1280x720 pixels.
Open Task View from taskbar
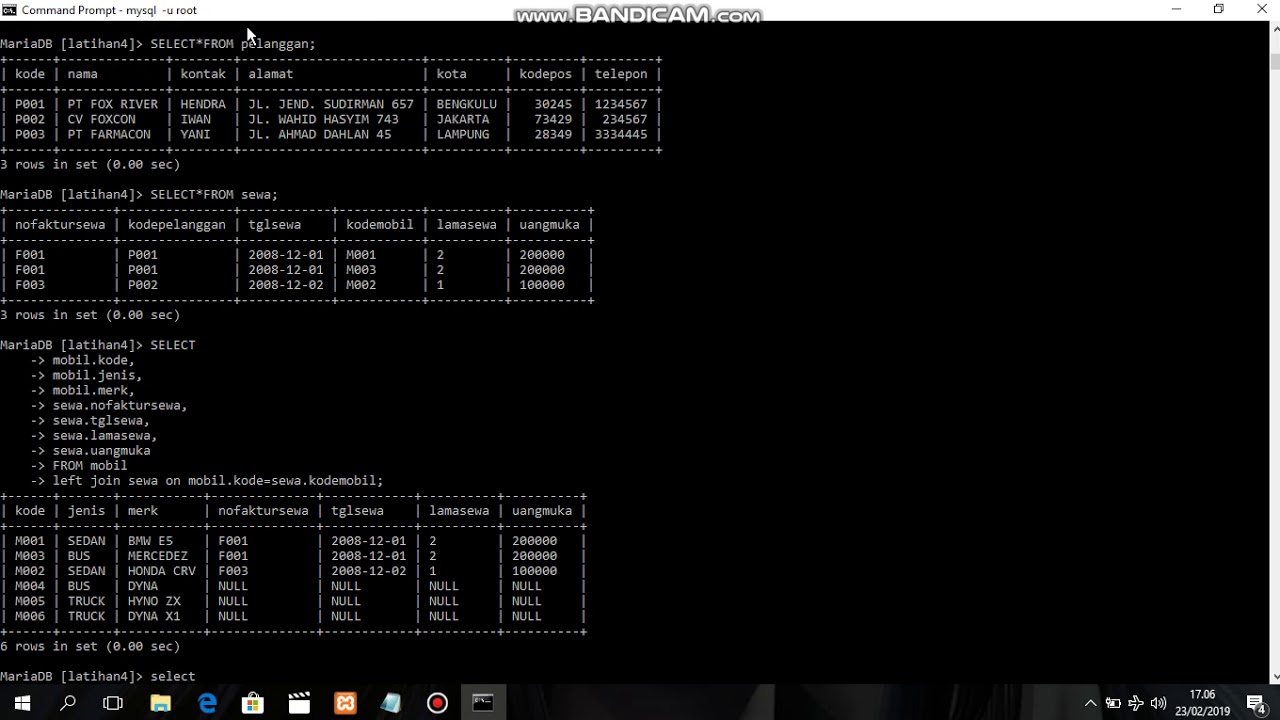pyautogui.click(x=113, y=703)
